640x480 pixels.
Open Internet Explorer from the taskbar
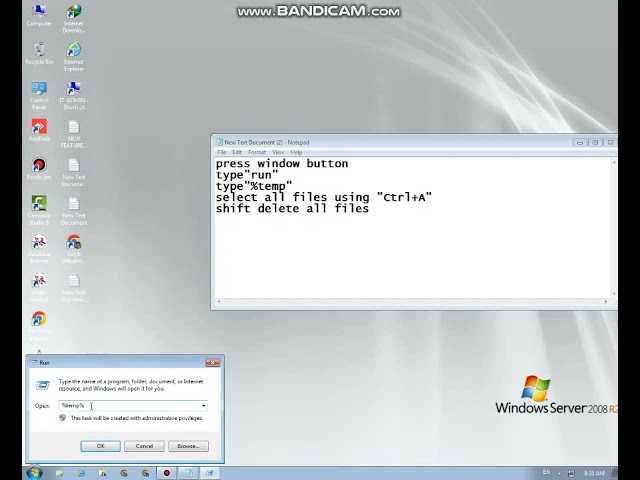pyautogui.click(x=81, y=473)
